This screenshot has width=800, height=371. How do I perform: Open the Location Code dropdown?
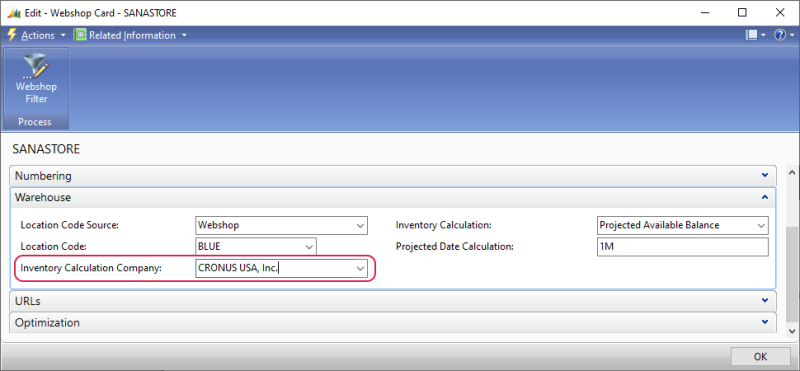click(310, 246)
